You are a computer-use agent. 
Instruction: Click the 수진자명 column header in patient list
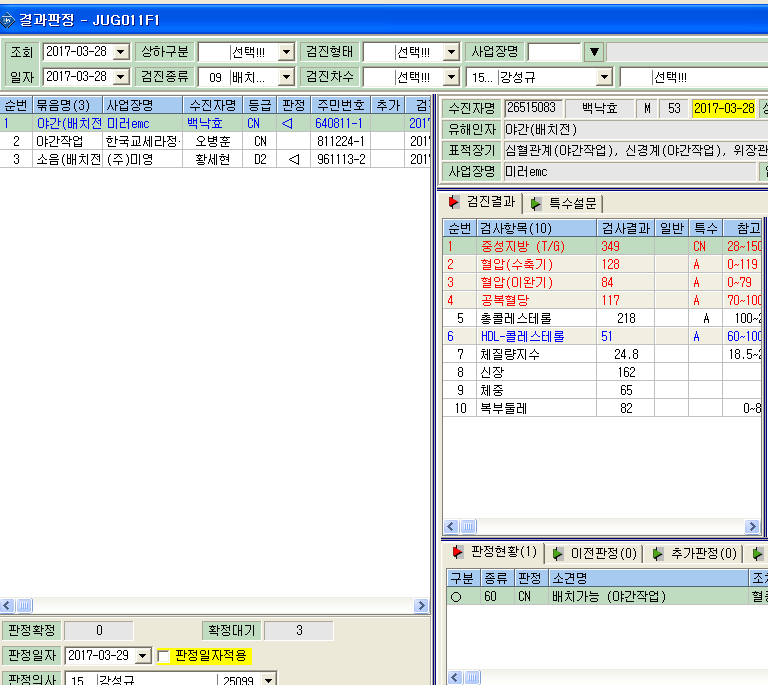tap(213, 105)
